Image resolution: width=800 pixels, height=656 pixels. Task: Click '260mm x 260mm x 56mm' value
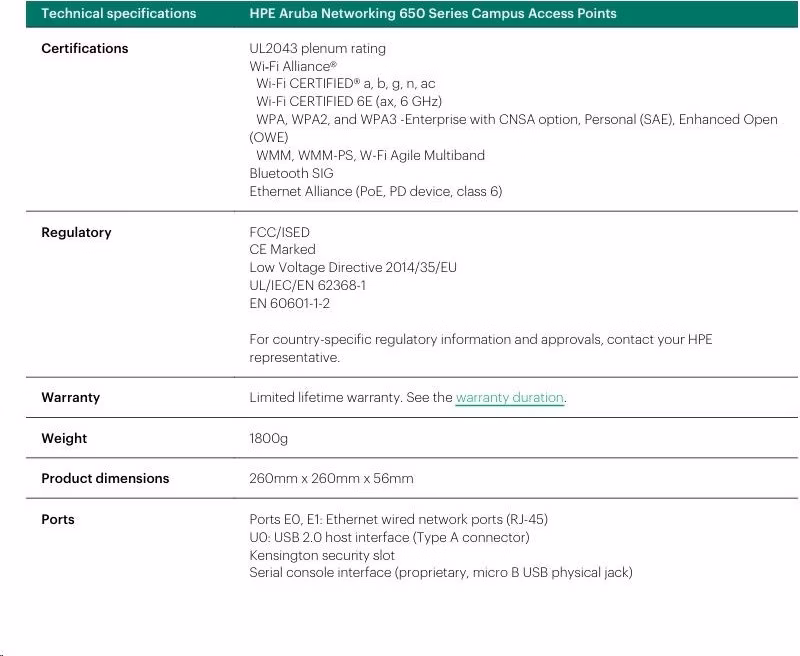pos(331,478)
